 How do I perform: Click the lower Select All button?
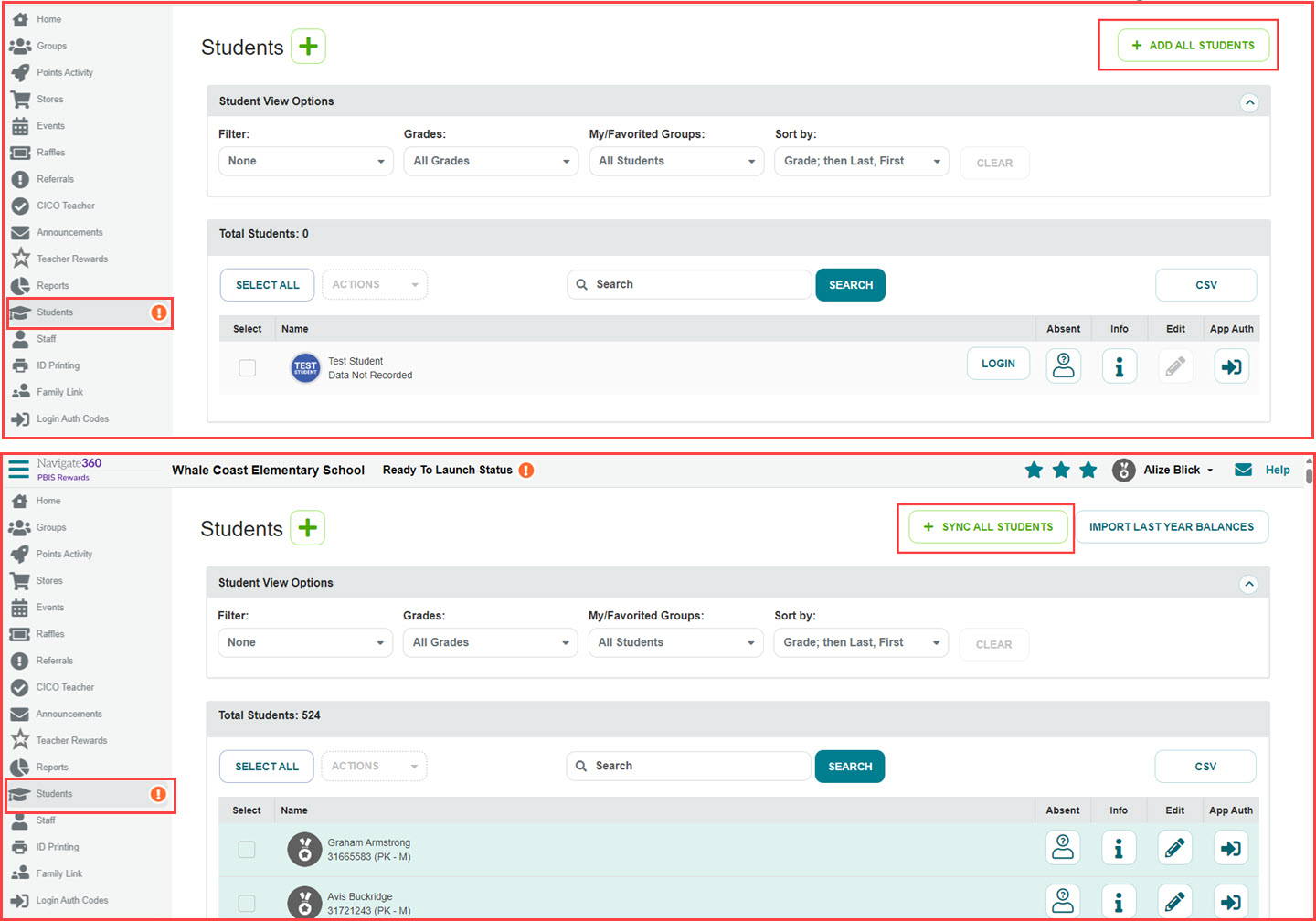pyautogui.click(x=267, y=766)
